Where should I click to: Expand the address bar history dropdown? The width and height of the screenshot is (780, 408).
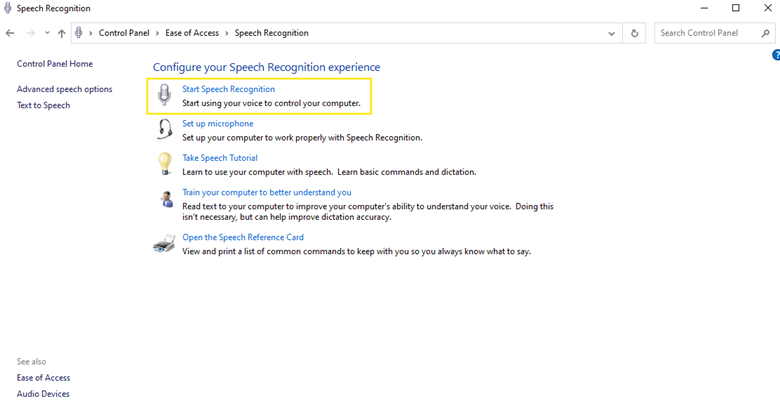[x=612, y=33]
